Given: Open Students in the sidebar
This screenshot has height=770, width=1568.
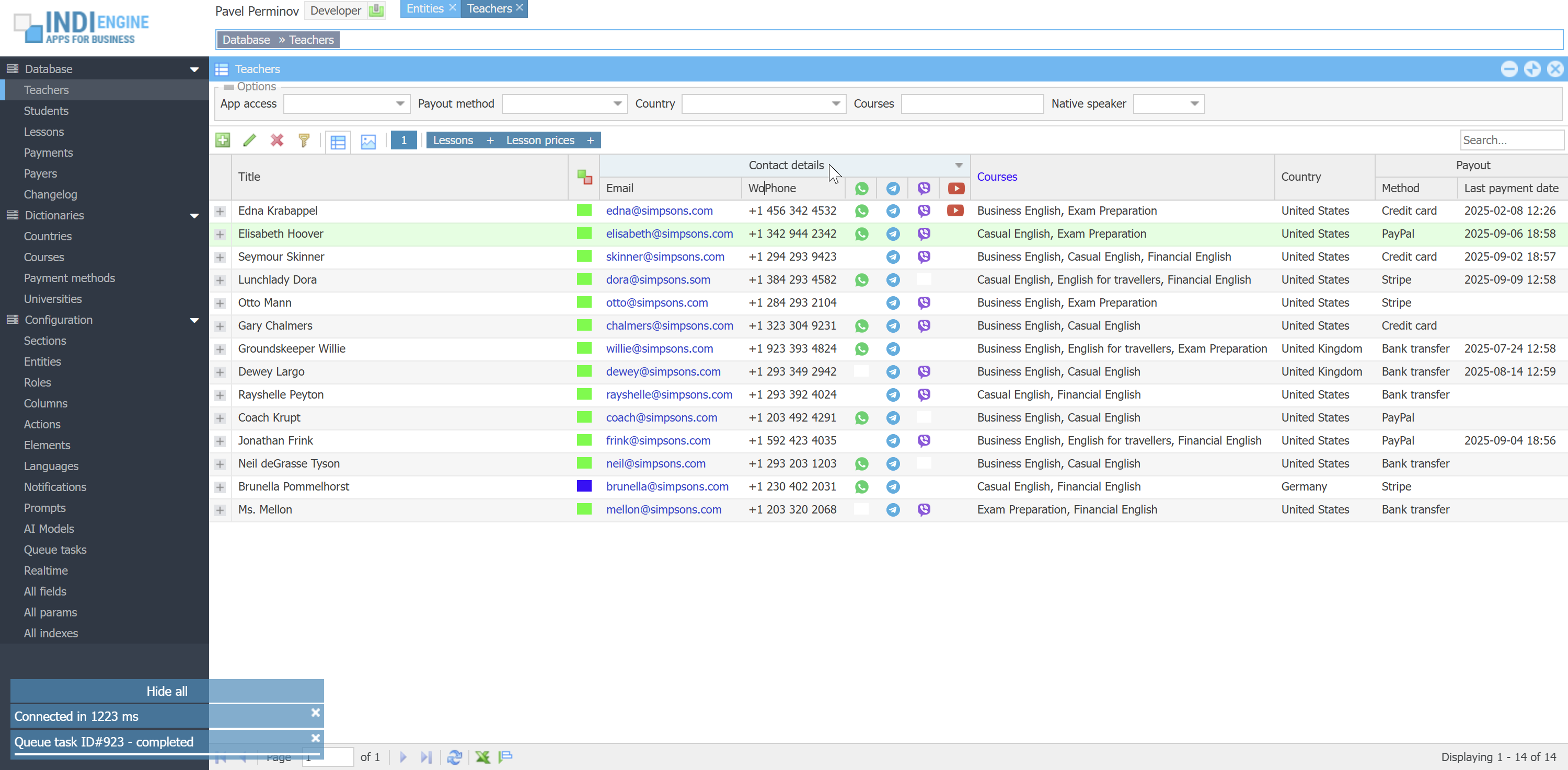Looking at the screenshot, I should coord(47,111).
